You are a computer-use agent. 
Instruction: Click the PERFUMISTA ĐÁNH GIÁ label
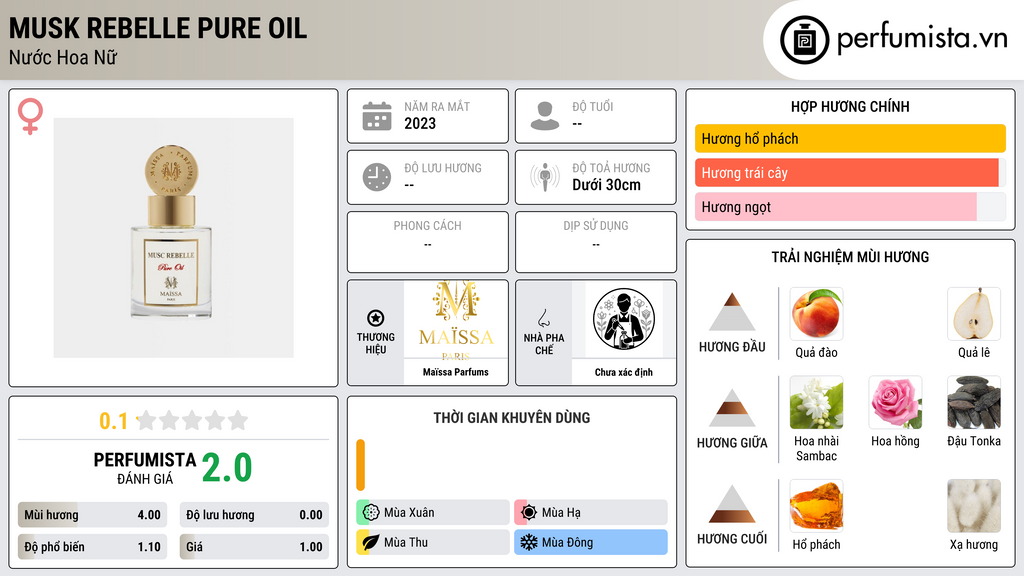tap(145, 468)
